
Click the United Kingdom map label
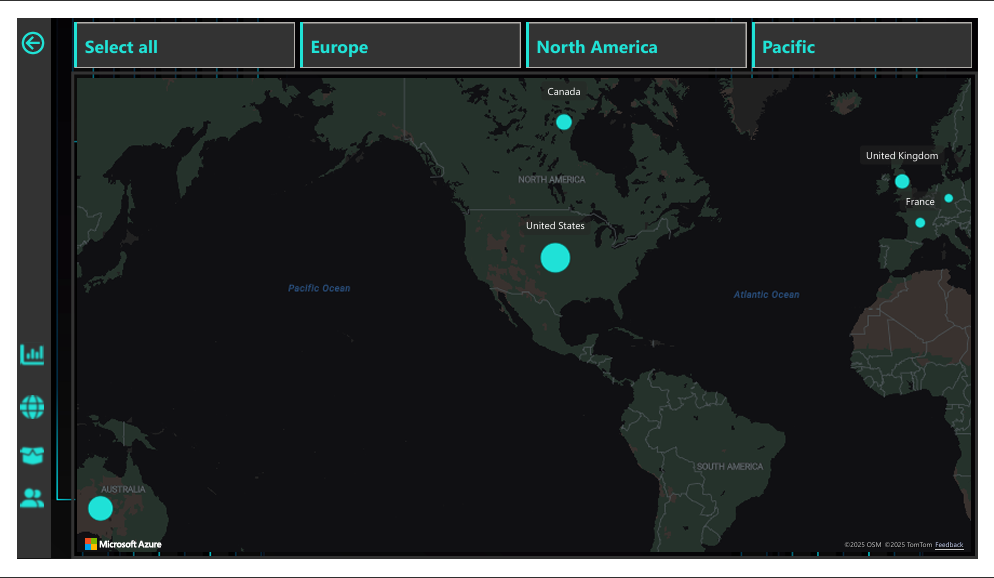click(902, 156)
